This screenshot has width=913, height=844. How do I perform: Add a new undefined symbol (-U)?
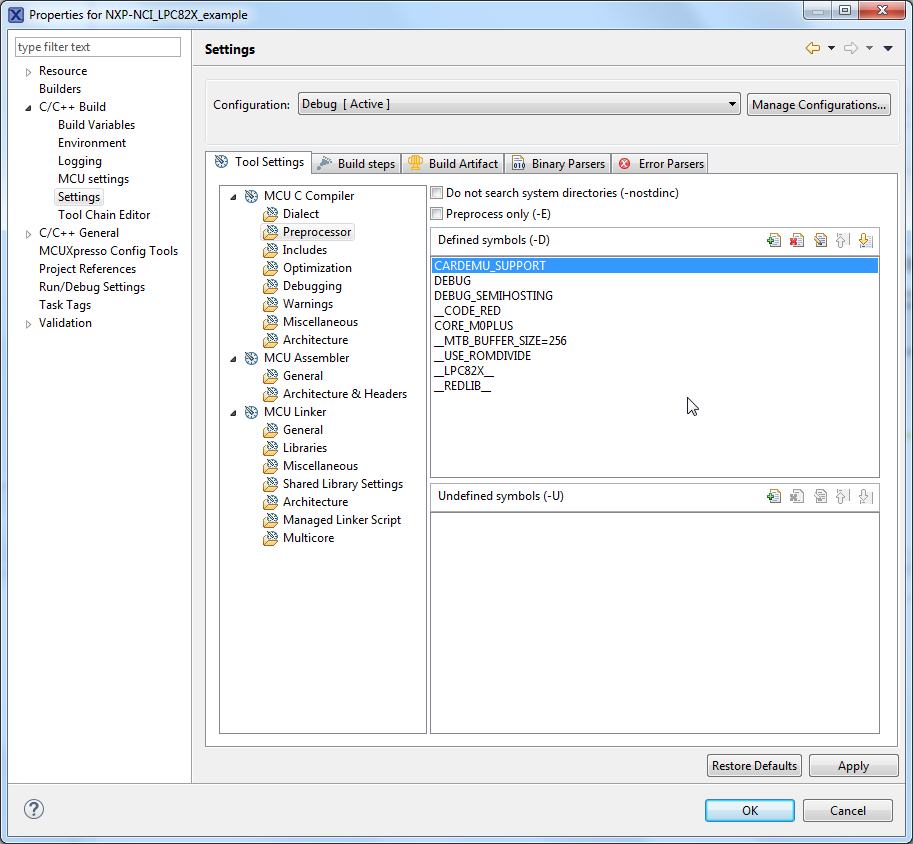click(774, 496)
